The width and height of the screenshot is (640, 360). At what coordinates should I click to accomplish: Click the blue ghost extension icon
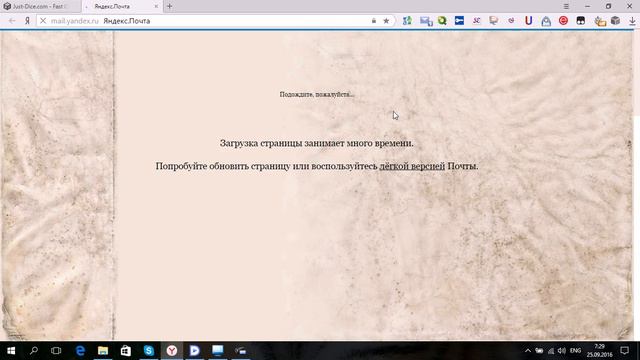(x=546, y=21)
